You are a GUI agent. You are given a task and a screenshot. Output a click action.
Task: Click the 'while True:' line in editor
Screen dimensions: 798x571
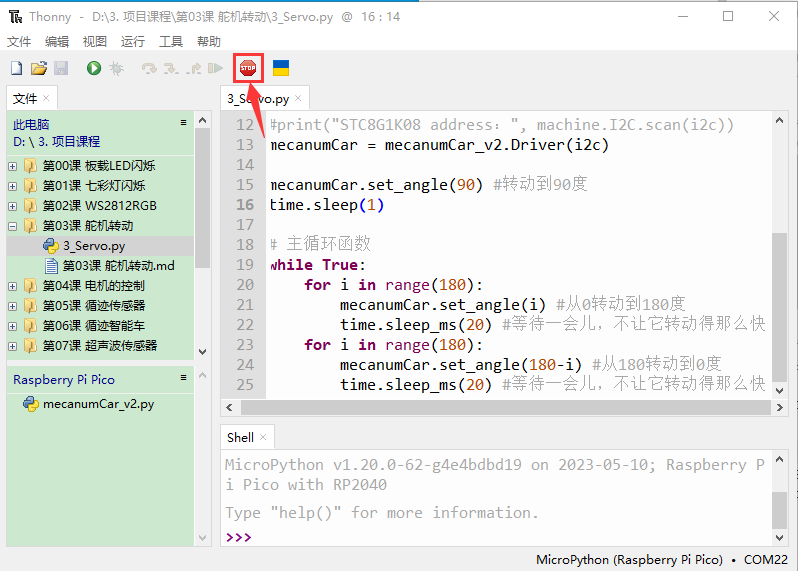click(x=318, y=265)
